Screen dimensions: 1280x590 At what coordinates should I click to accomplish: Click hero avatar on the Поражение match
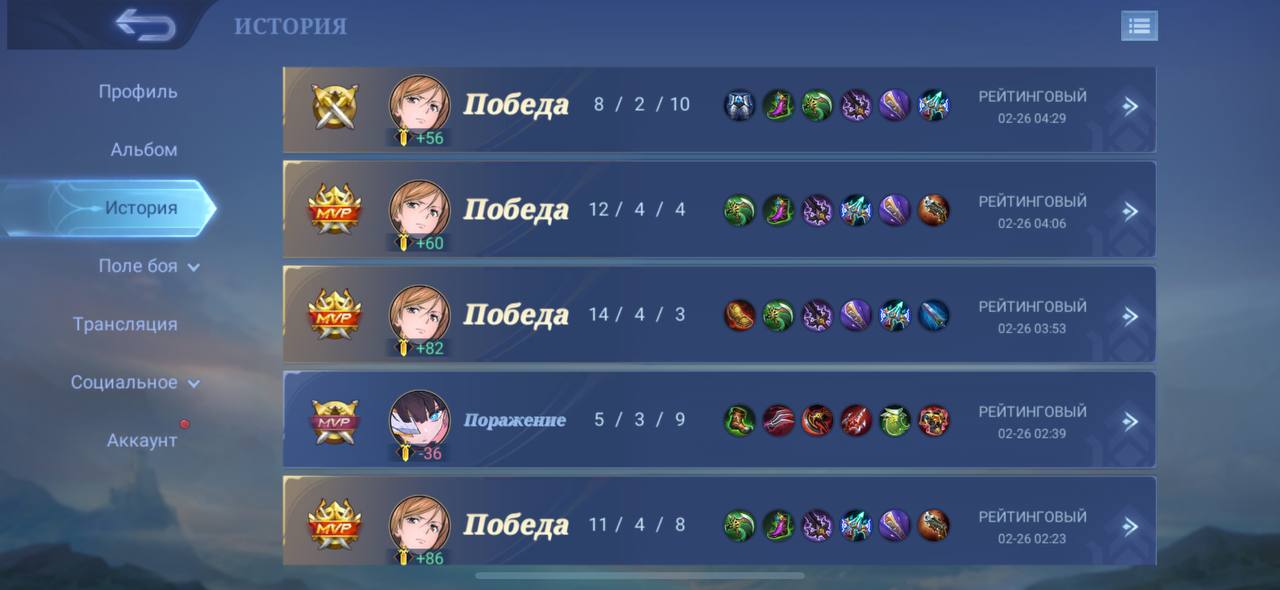419,418
